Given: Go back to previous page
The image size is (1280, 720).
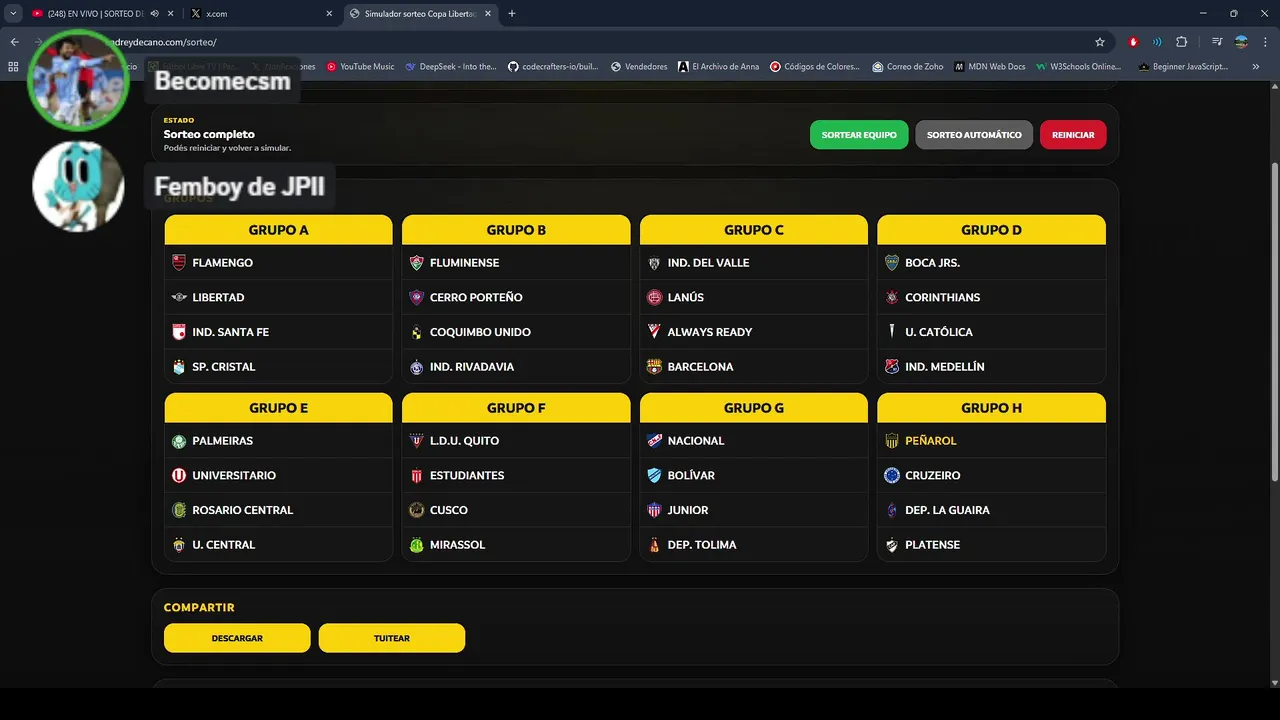Looking at the screenshot, I should click(15, 42).
